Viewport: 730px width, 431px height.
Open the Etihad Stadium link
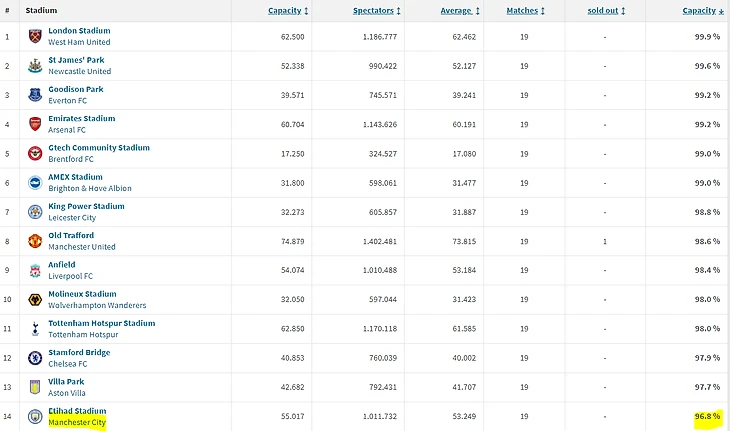[77, 410]
